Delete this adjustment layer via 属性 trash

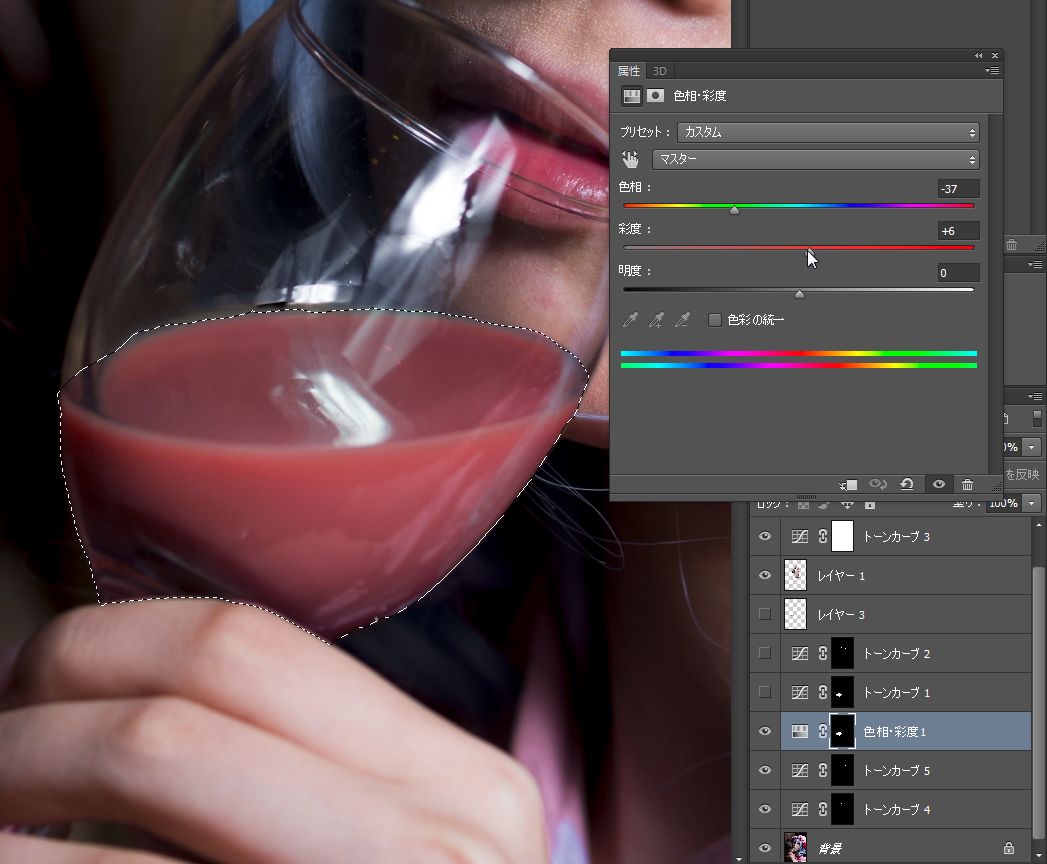(968, 485)
